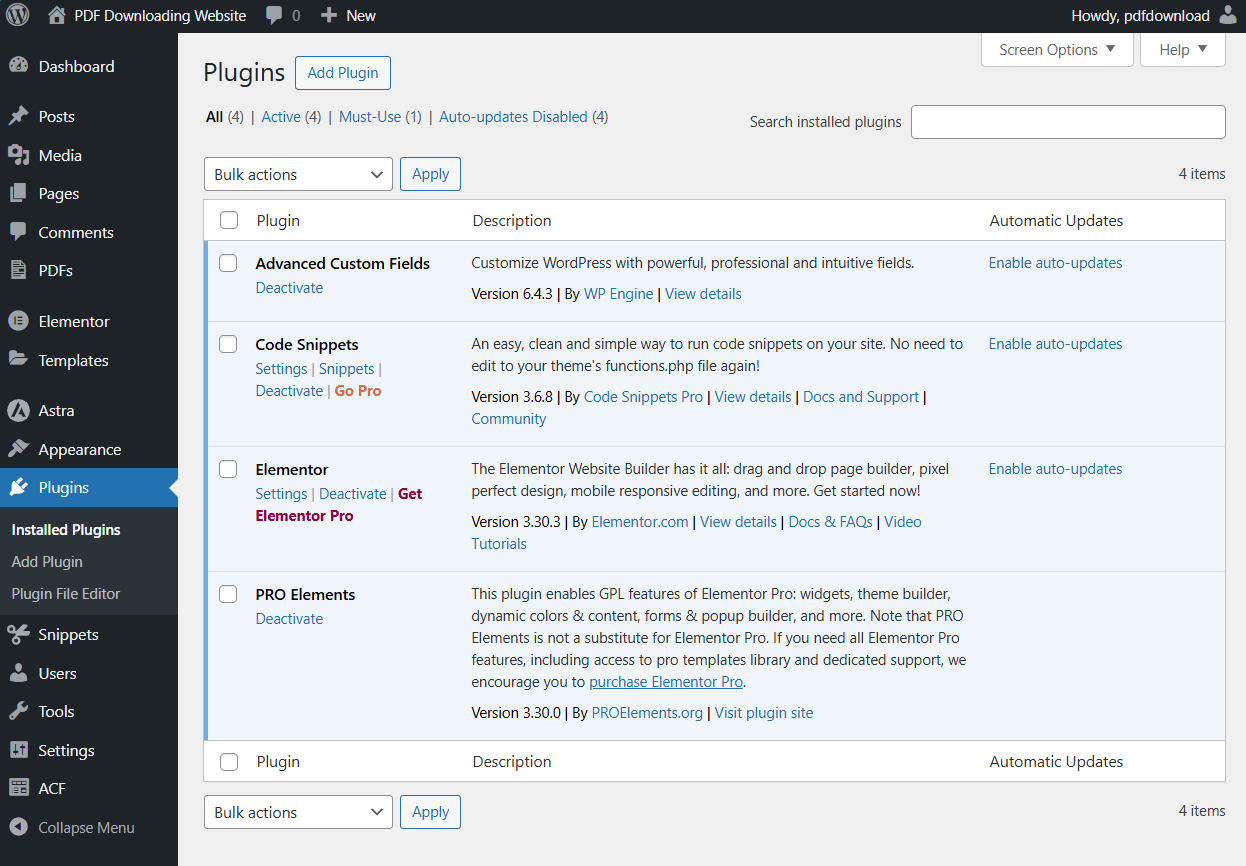Open the user avatar icon at top right
Viewport: 1246px width, 866px height.
point(1228,16)
